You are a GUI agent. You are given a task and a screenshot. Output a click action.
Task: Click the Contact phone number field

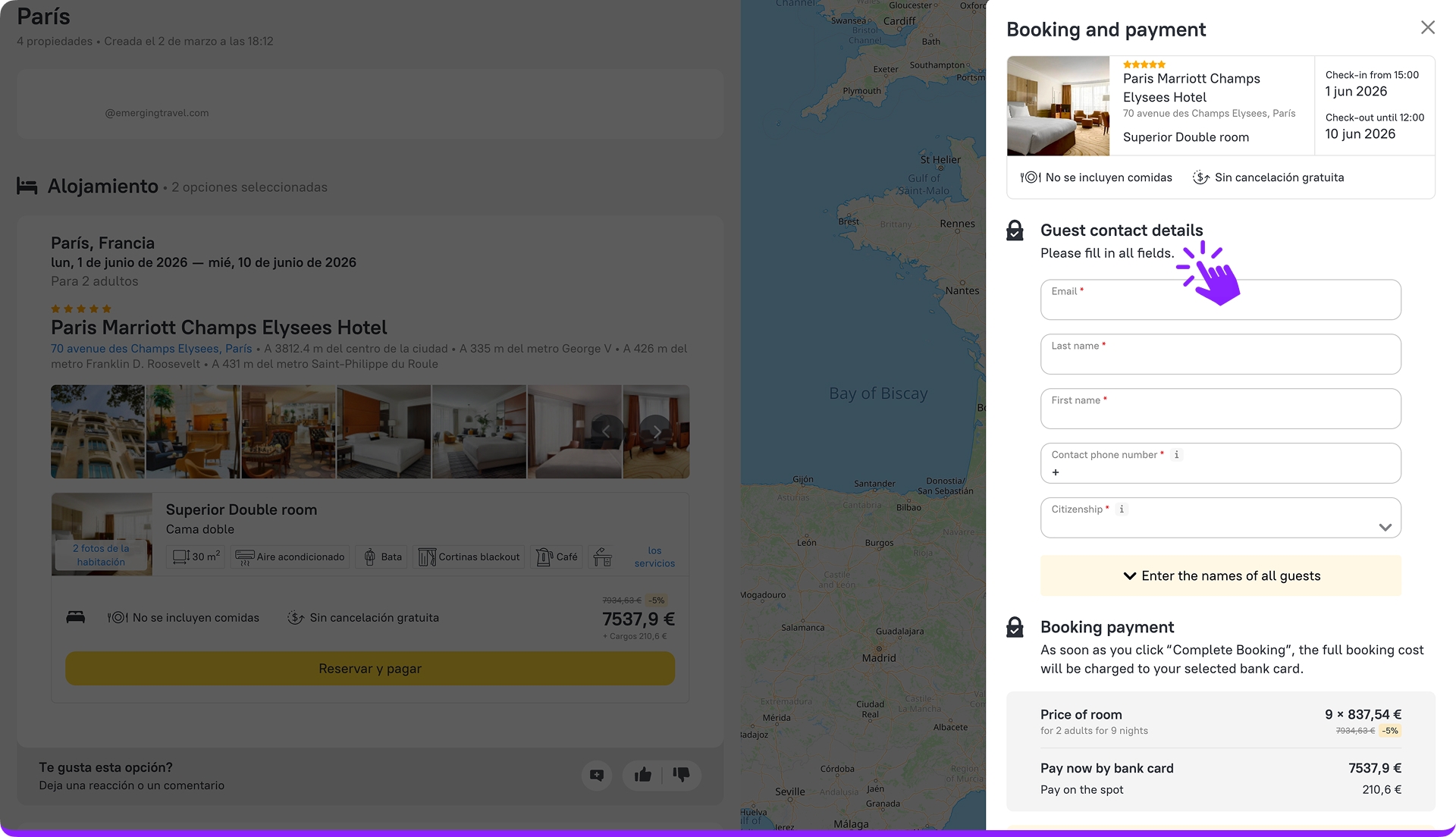click(1220, 472)
